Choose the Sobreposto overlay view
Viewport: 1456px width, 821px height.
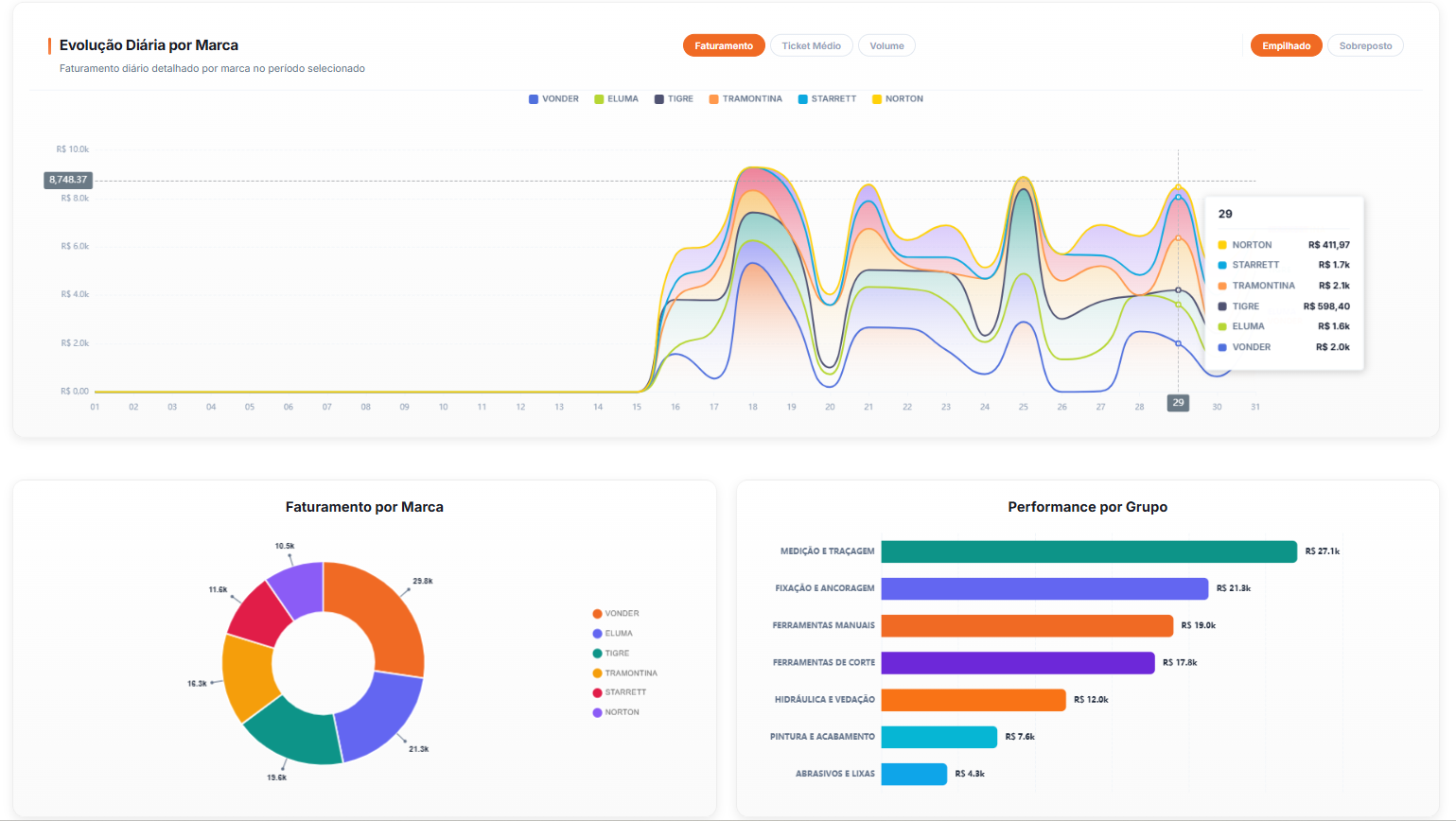click(x=1365, y=45)
